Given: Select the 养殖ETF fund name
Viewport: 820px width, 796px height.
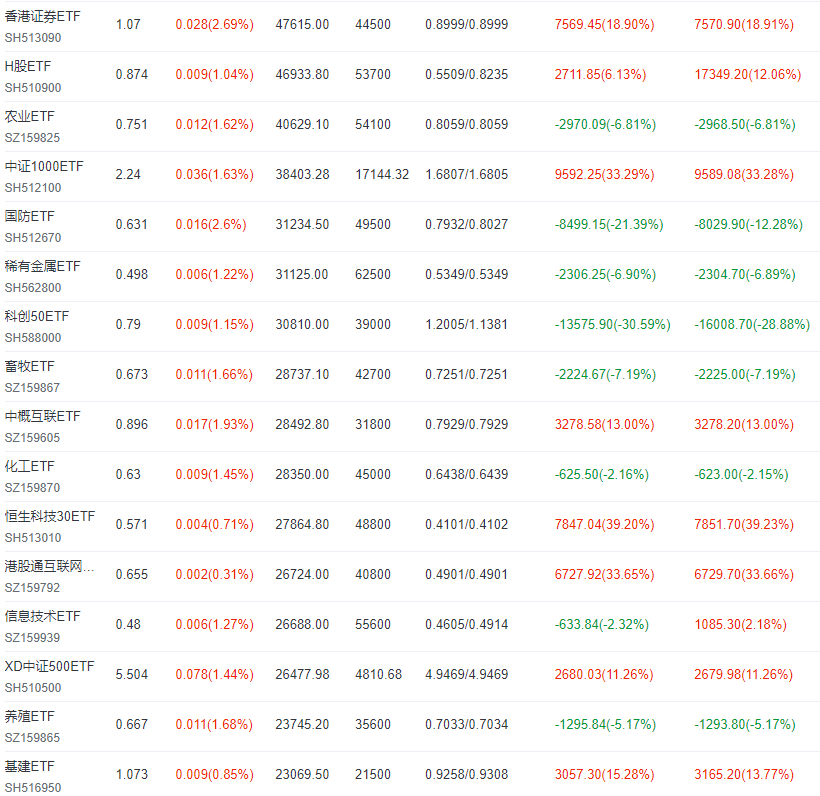Looking at the screenshot, I should coord(29,717).
